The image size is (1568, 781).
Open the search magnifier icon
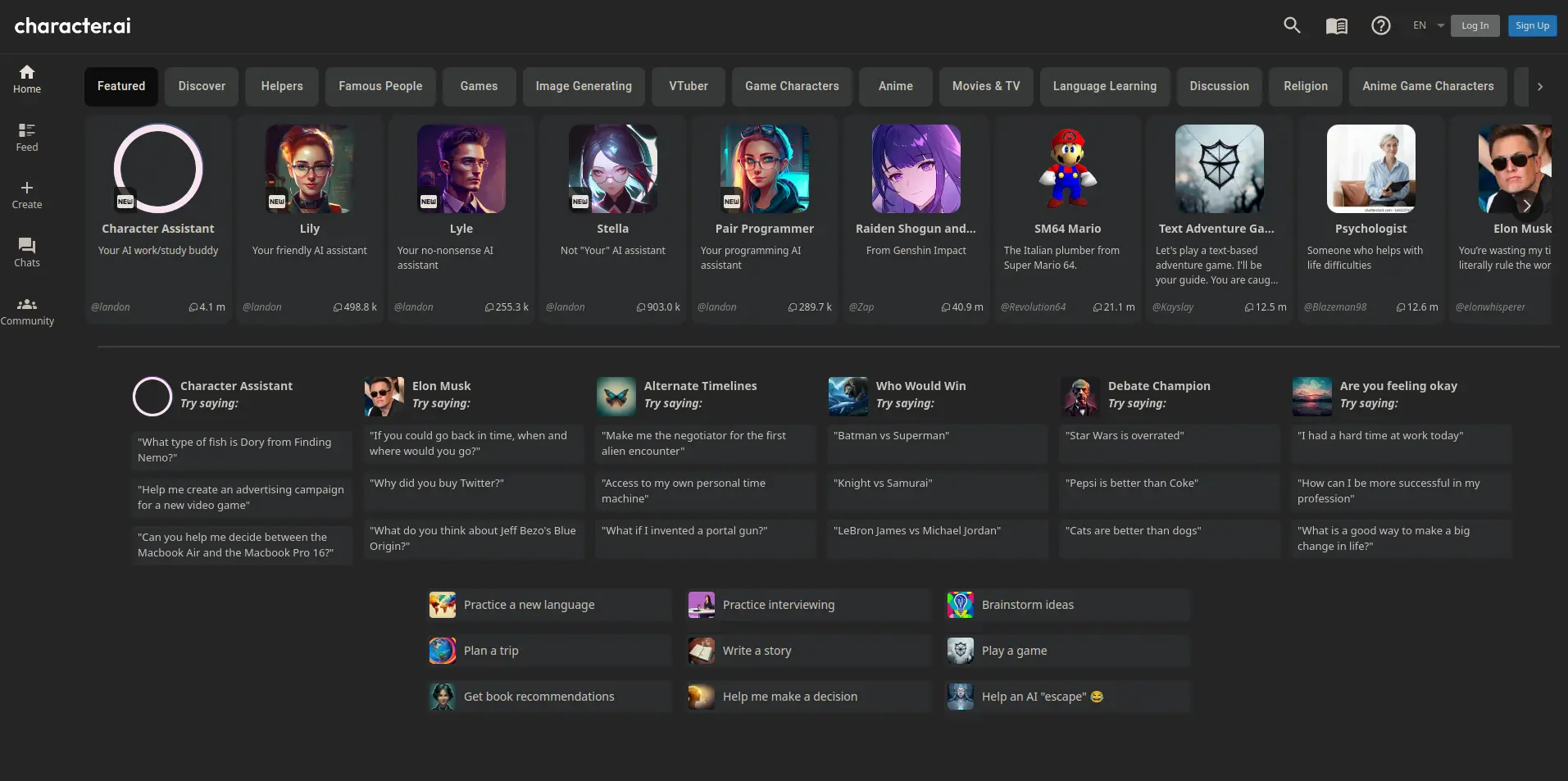pyautogui.click(x=1291, y=25)
